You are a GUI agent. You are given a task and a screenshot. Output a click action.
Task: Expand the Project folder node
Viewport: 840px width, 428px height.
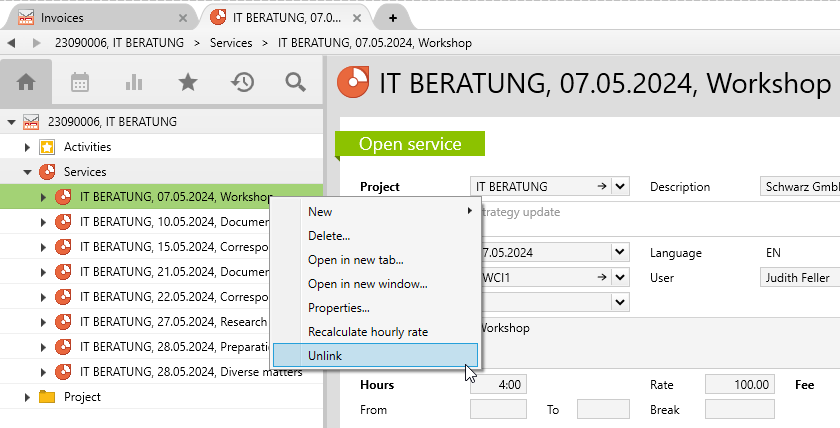pyautogui.click(x=28, y=397)
